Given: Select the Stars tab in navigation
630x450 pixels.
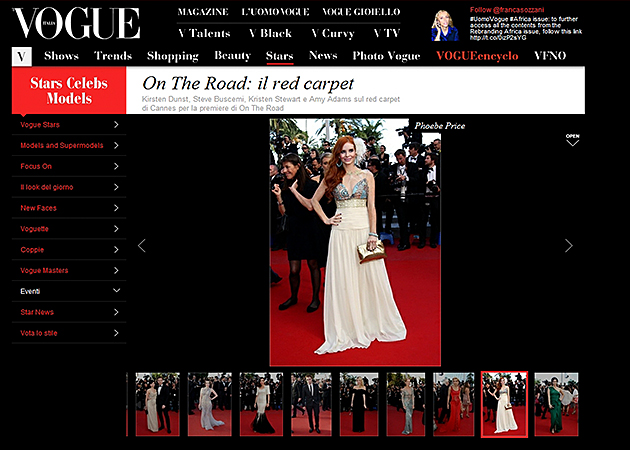Looking at the screenshot, I should (279, 56).
